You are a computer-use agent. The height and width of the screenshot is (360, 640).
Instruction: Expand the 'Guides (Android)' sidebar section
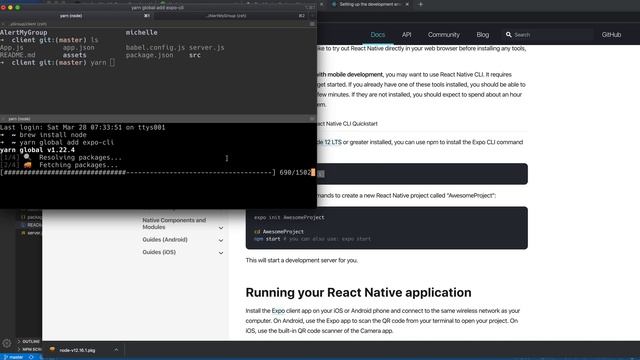pos(221,240)
